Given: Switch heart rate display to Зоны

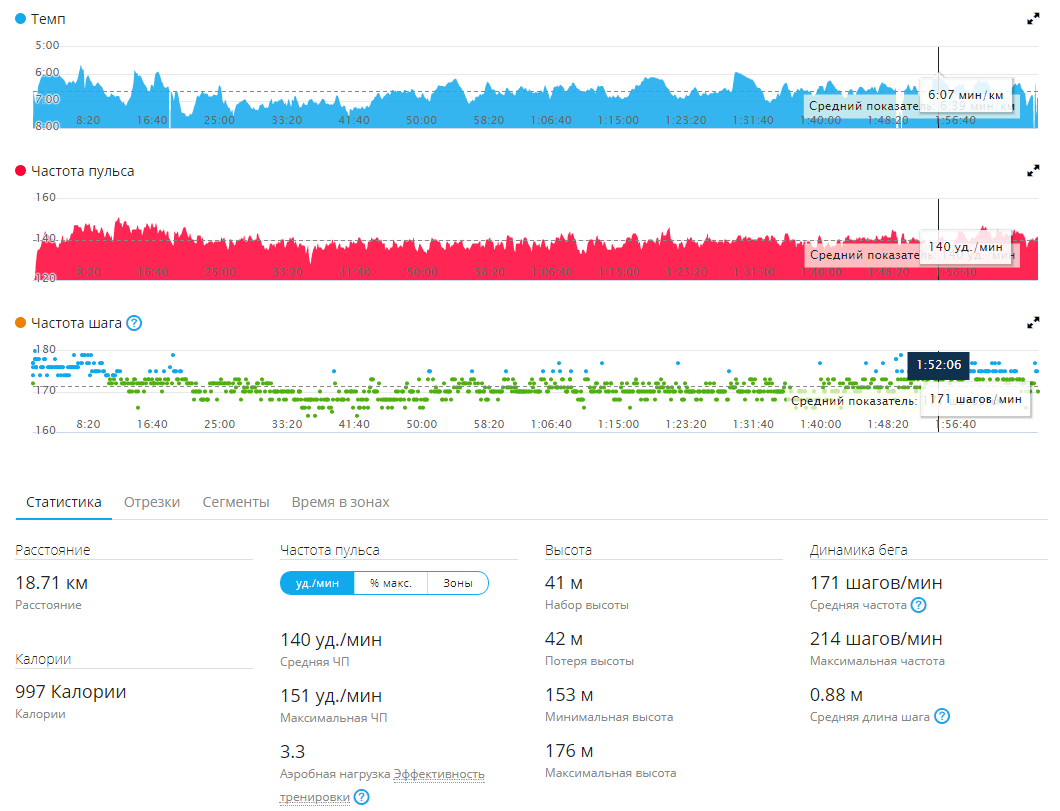Looking at the screenshot, I should click(458, 583).
